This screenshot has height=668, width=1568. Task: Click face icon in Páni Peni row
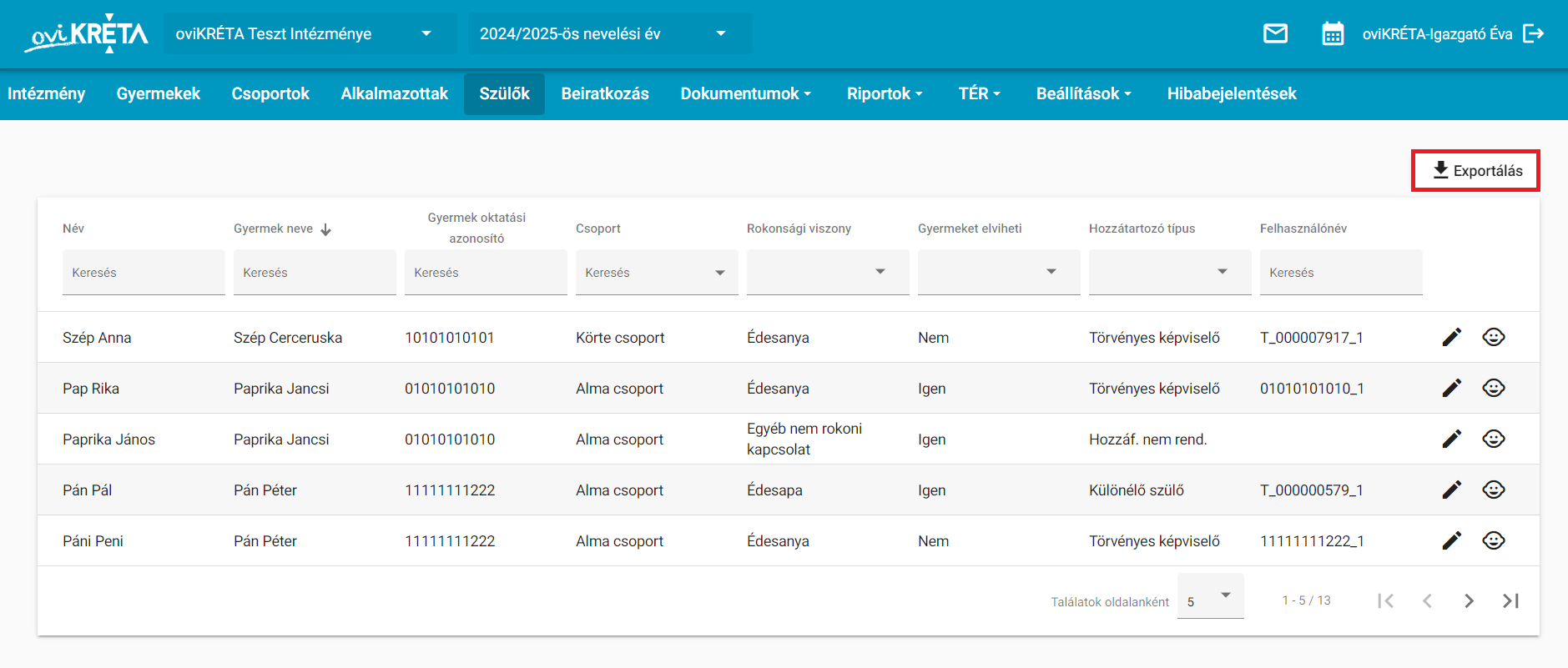tap(1494, 540)
